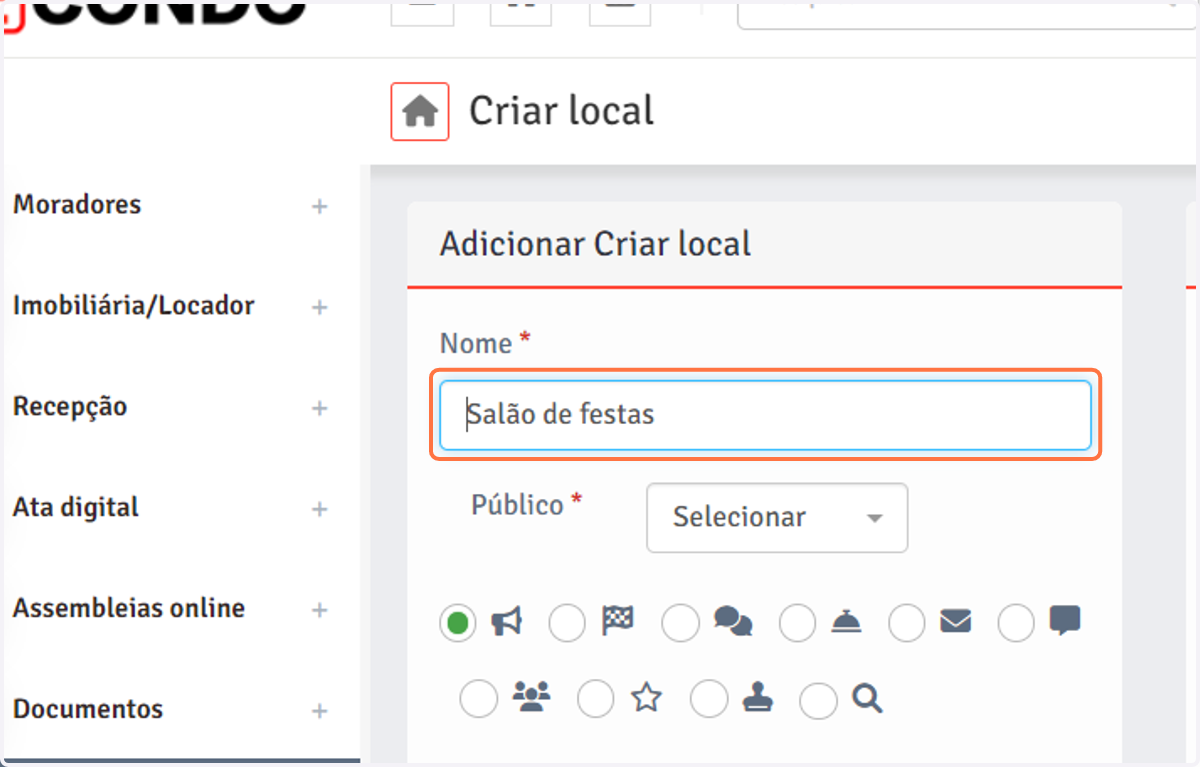
Task: Click the double chat bubbles icon
Action: point(733,623)
